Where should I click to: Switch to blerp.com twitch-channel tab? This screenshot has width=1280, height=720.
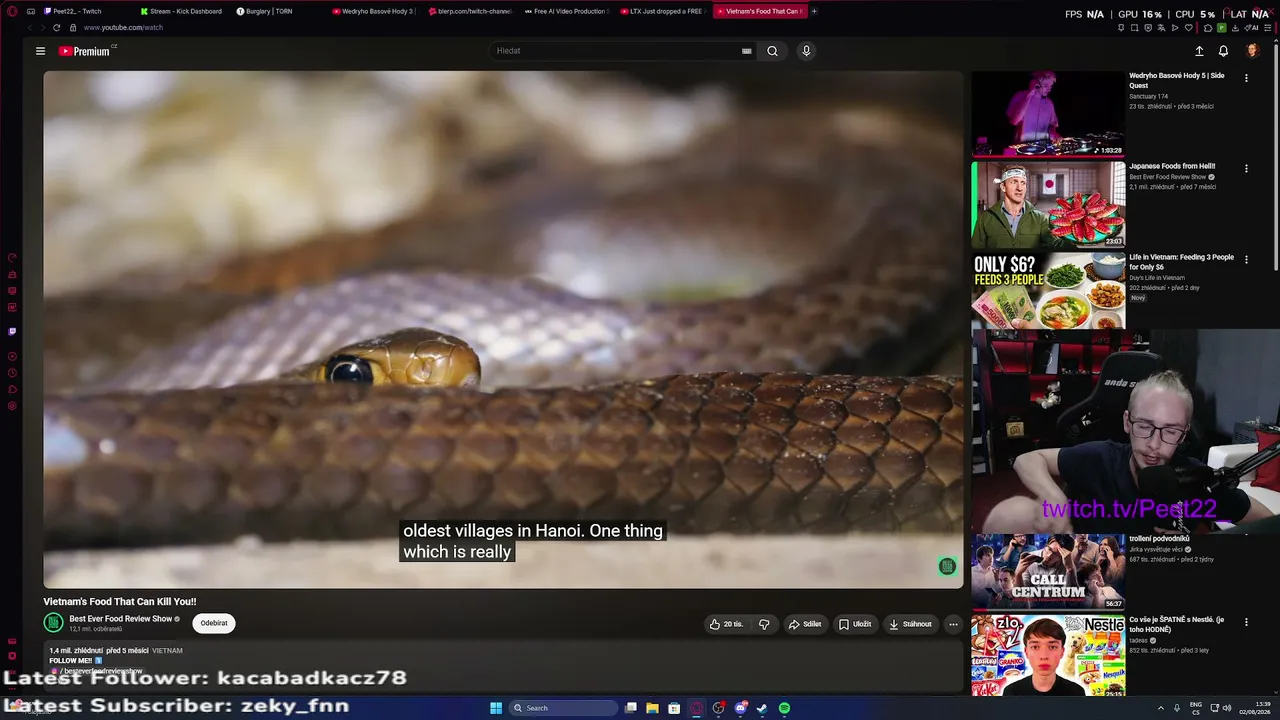coord(470,11)
